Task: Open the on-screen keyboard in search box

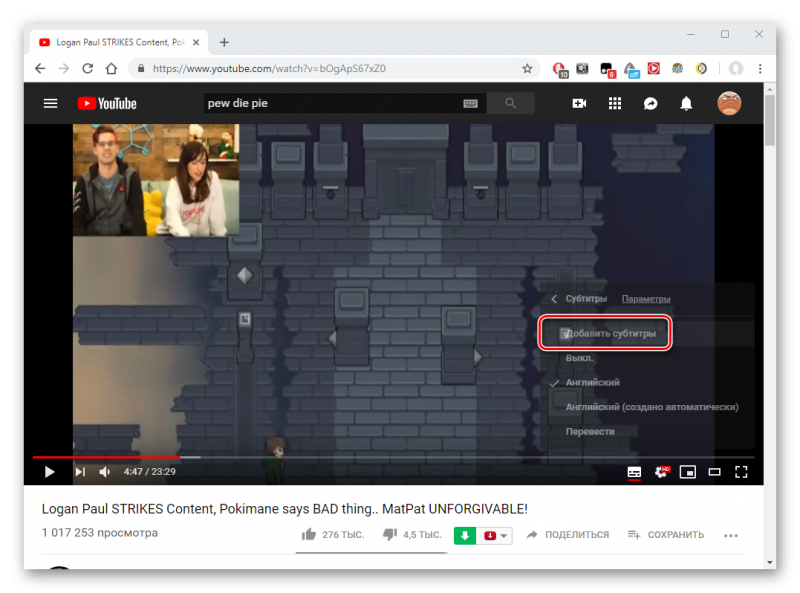Action: point(470,104)
